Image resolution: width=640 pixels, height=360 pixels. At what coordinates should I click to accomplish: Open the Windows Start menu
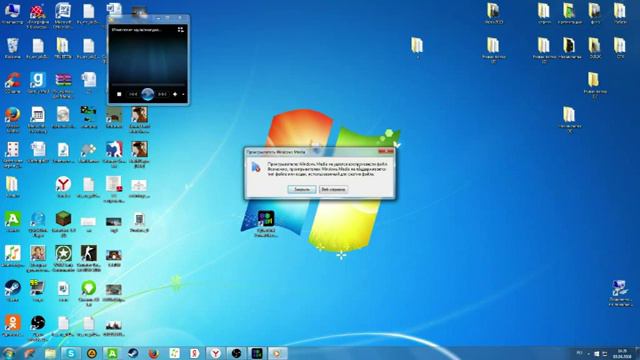click(x=9, y=353)
